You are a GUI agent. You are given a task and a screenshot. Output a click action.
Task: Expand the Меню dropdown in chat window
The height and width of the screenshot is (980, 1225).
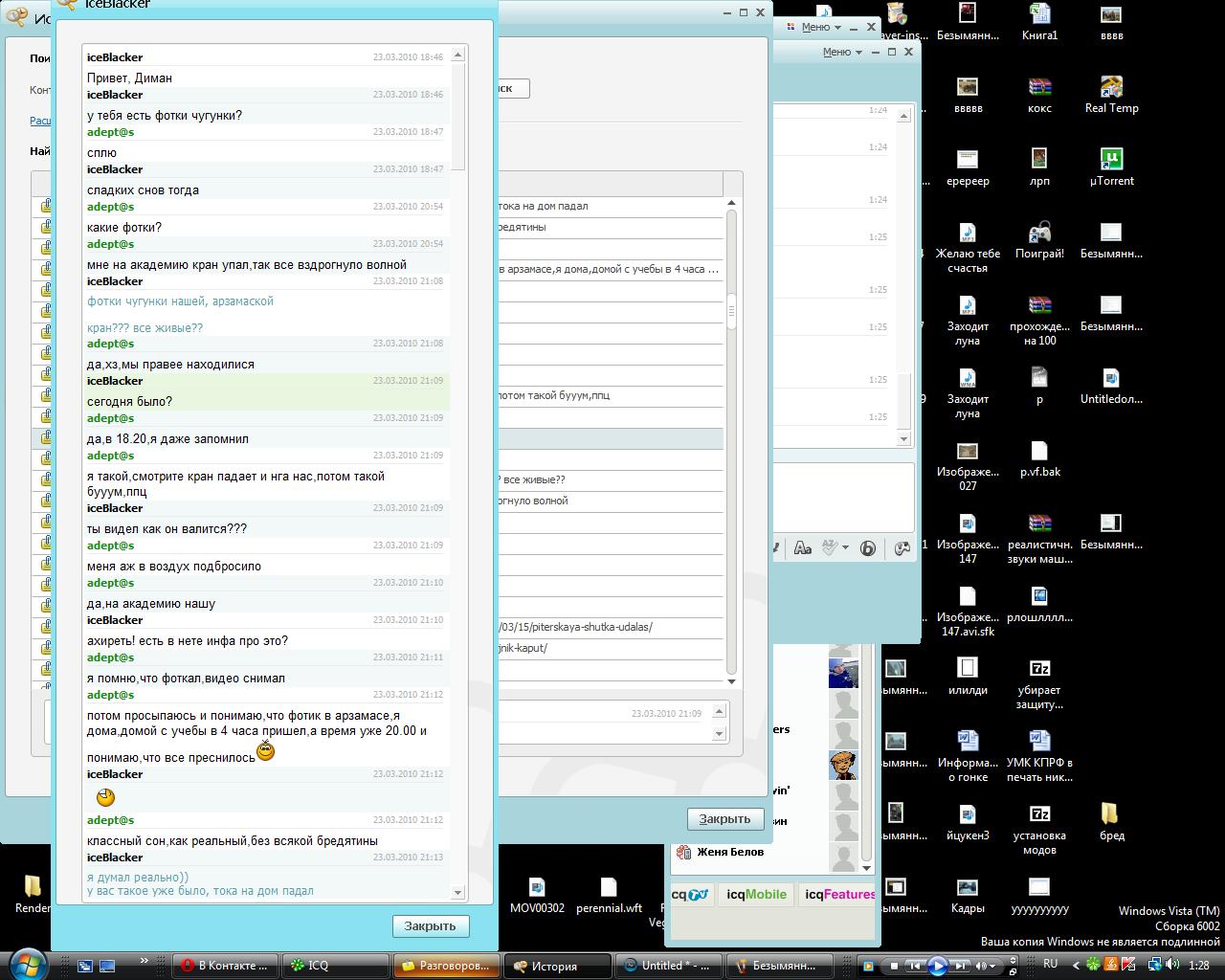coord(841,53)
